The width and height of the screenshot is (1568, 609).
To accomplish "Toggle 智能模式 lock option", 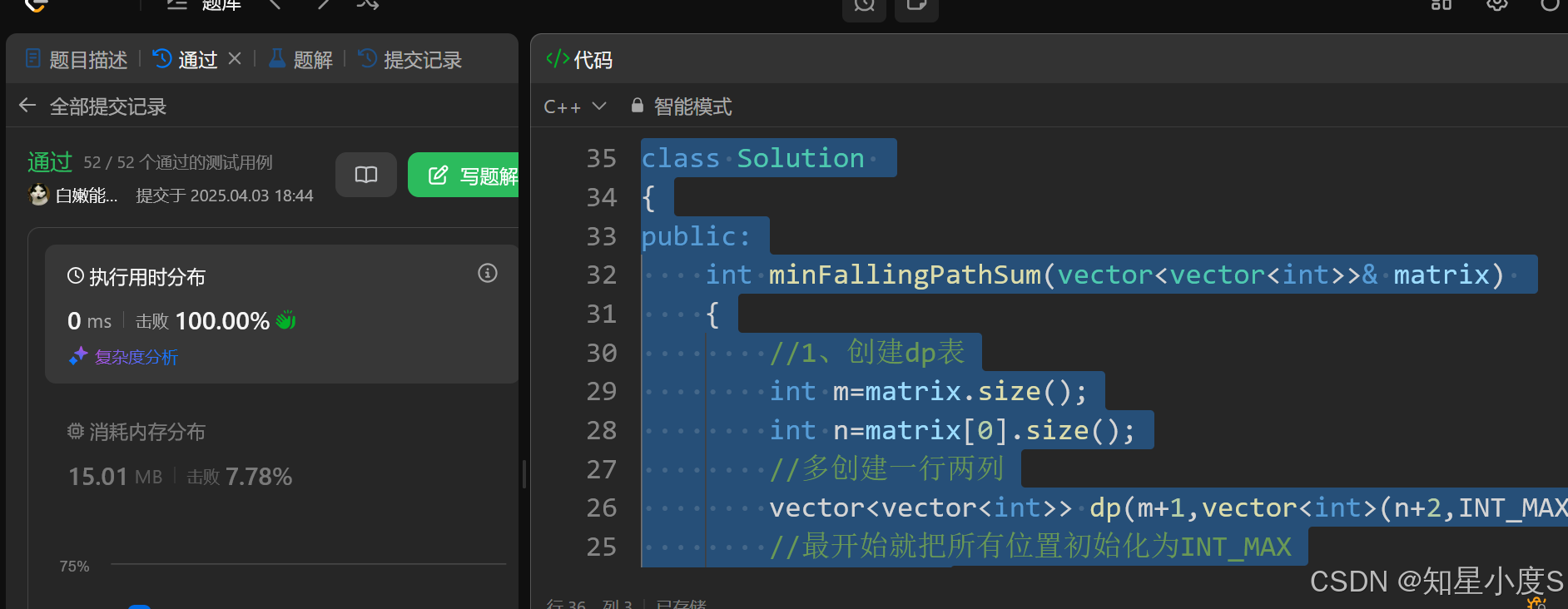I will tap(682, 106).
